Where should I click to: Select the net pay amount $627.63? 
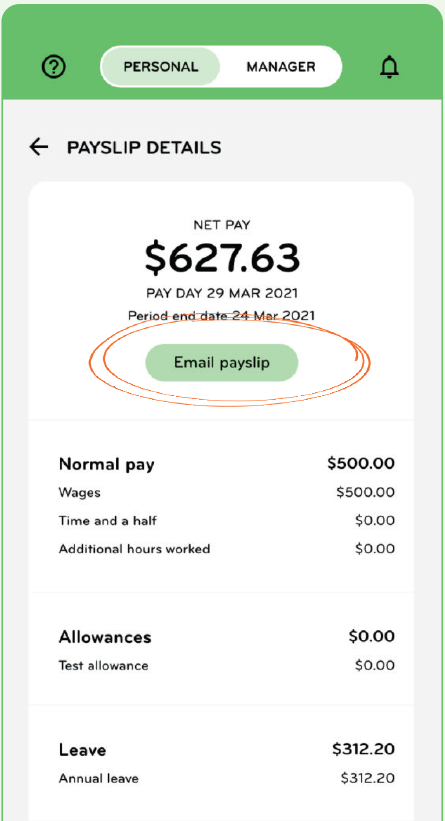point(222,258)
